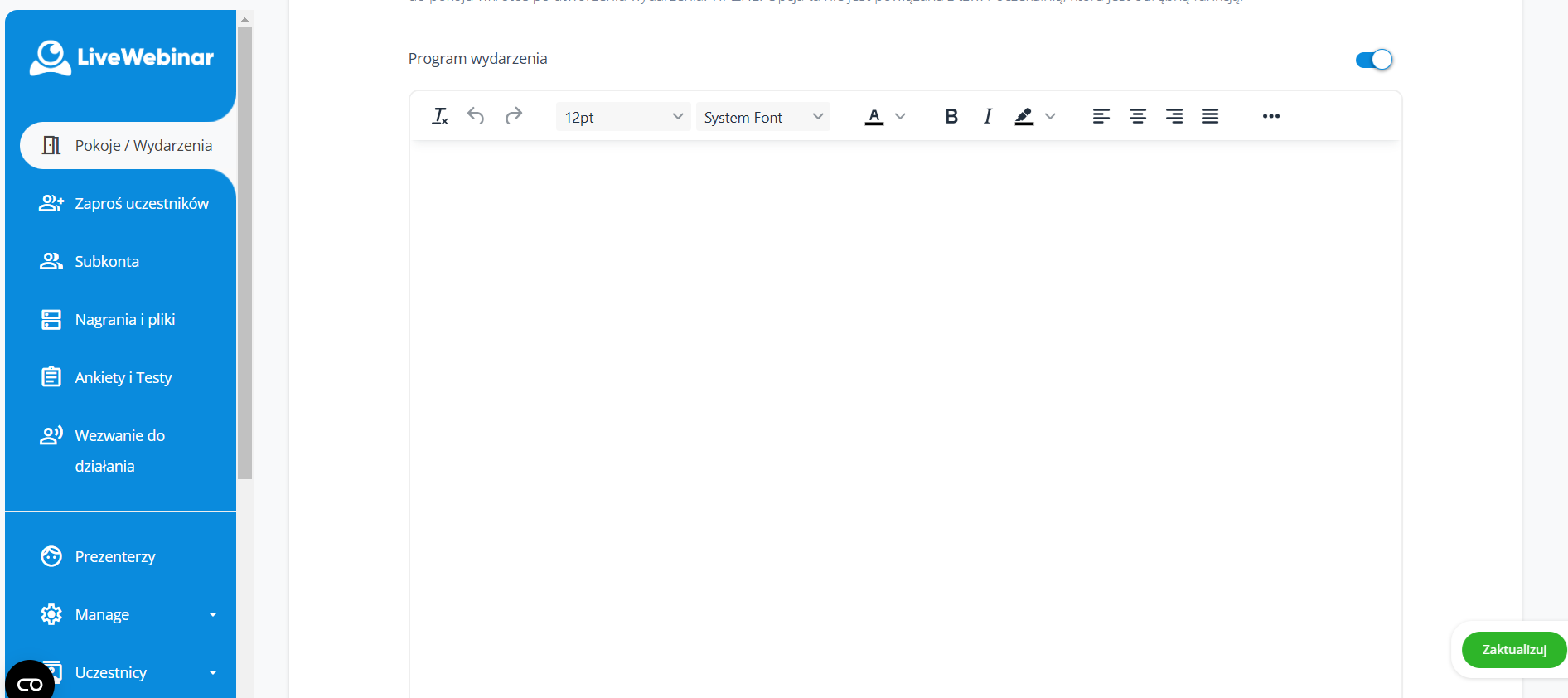Toggle italic formatting
1568x698 pixels.
pos(988,117)
